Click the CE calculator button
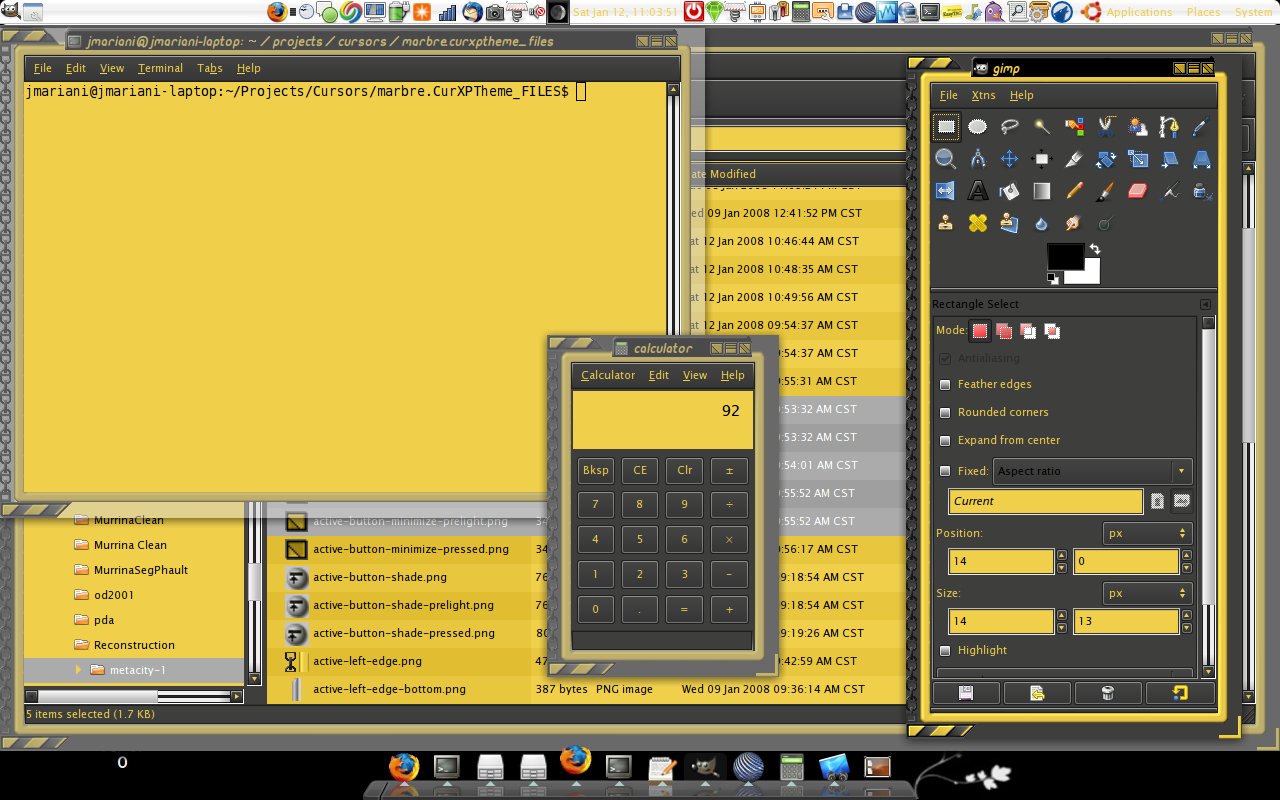 (640, 470)
